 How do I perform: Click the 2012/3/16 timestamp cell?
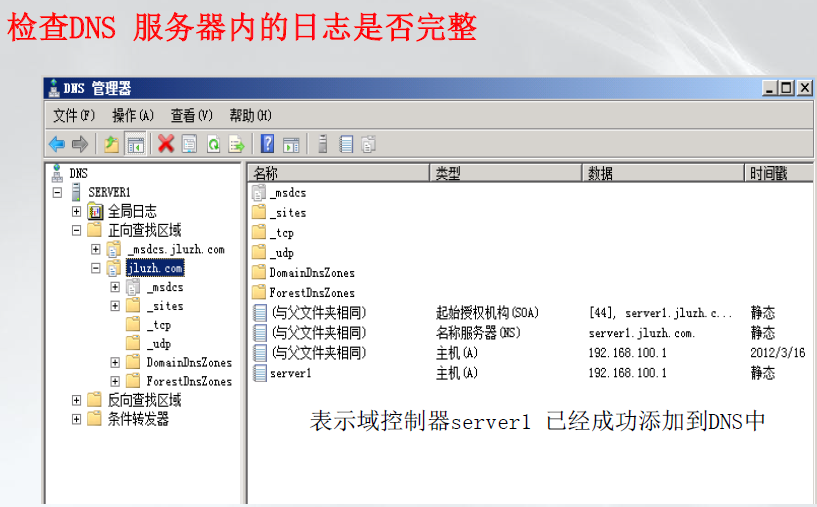[777, 353]
